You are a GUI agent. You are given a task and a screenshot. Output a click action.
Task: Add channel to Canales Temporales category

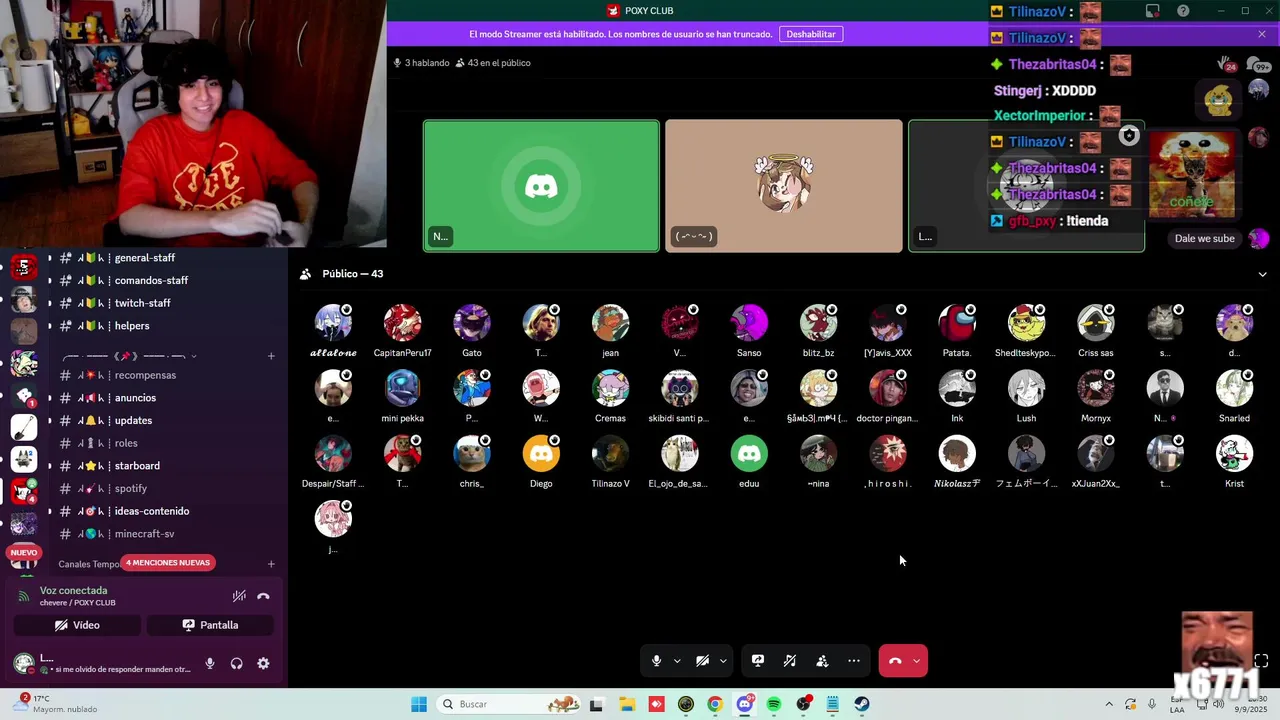click(271, 564)
